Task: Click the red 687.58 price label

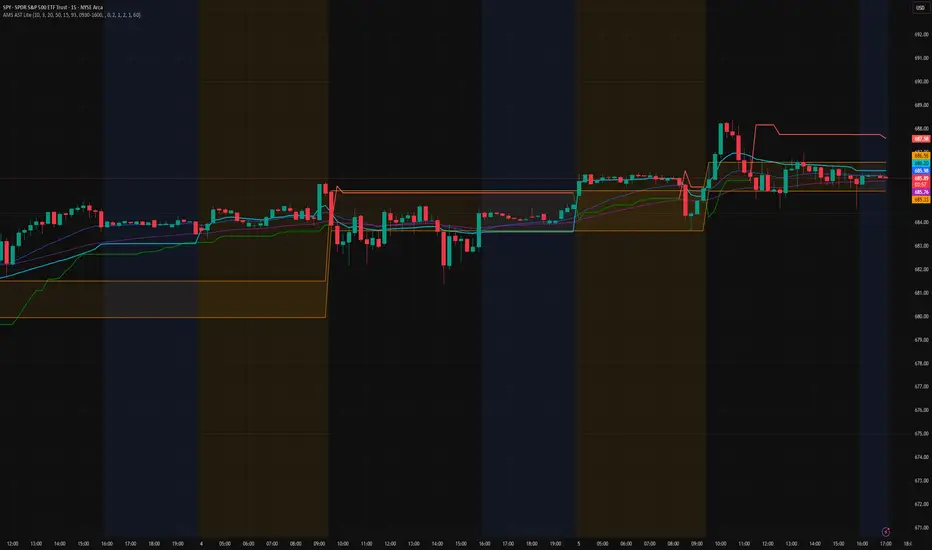Action: [x=921, y=139]
